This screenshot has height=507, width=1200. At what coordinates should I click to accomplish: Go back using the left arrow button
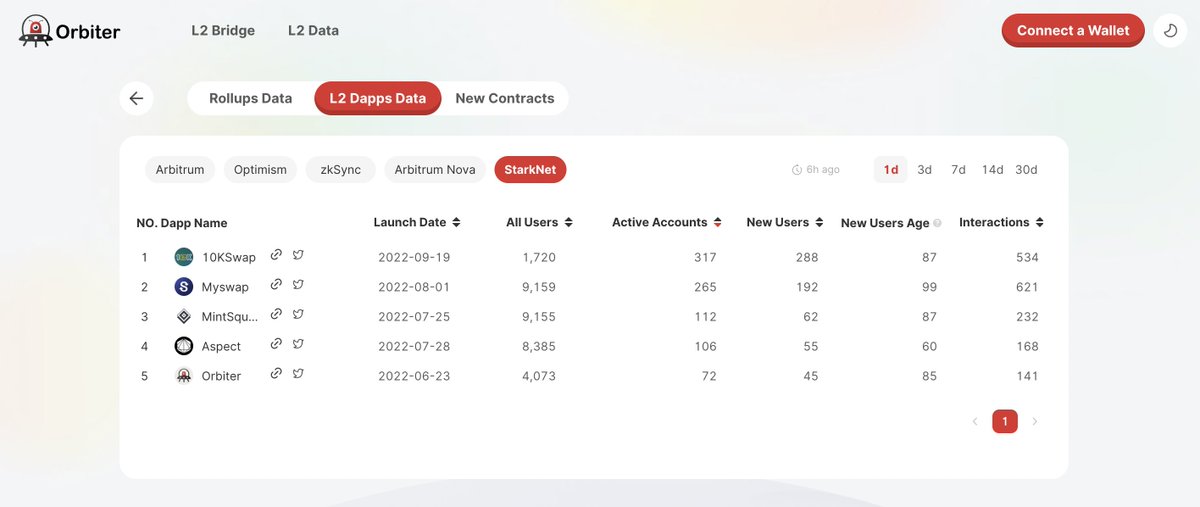136,98
